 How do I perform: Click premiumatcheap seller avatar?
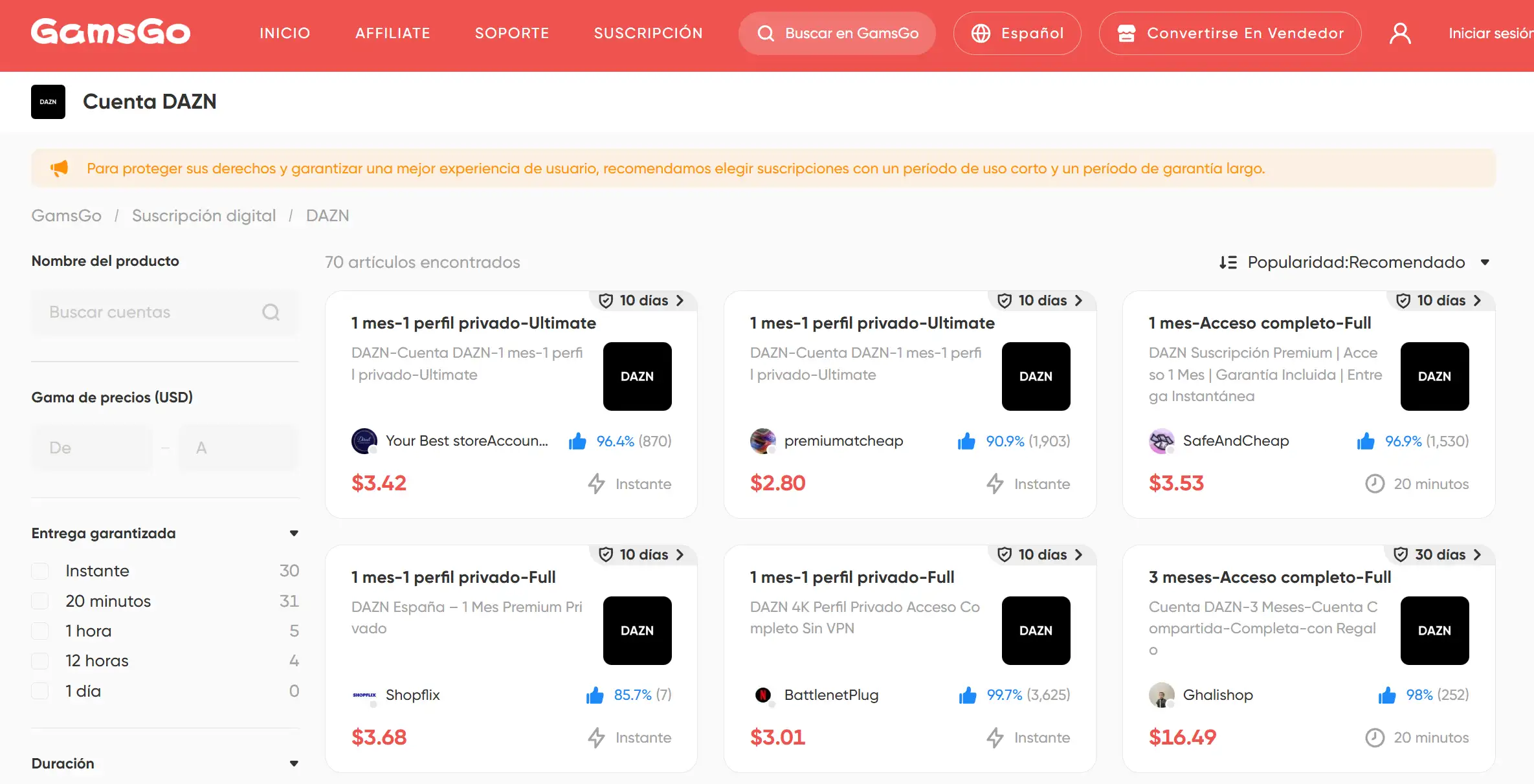763,441
